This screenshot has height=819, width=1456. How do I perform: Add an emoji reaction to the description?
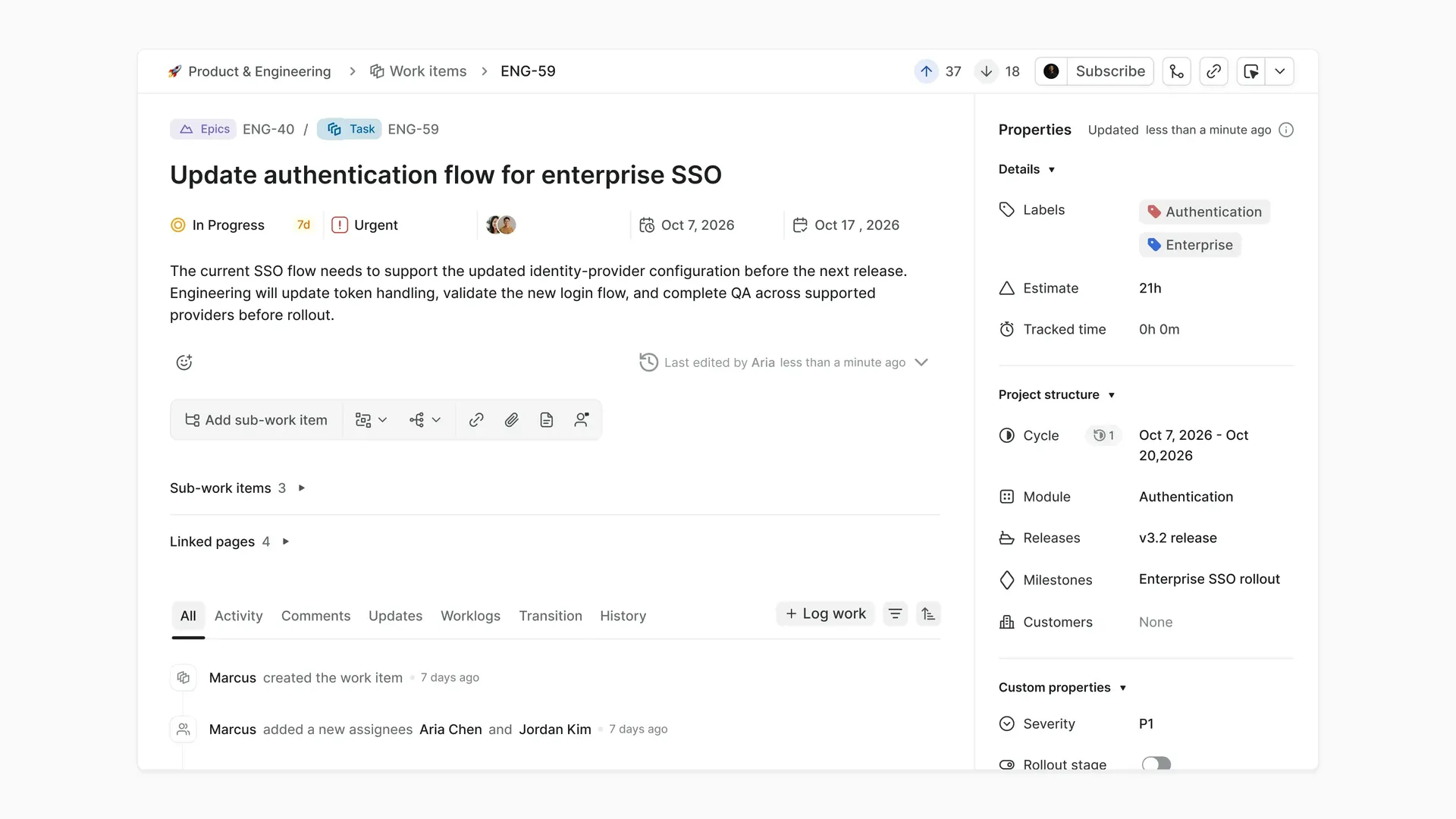click(184, 362)
